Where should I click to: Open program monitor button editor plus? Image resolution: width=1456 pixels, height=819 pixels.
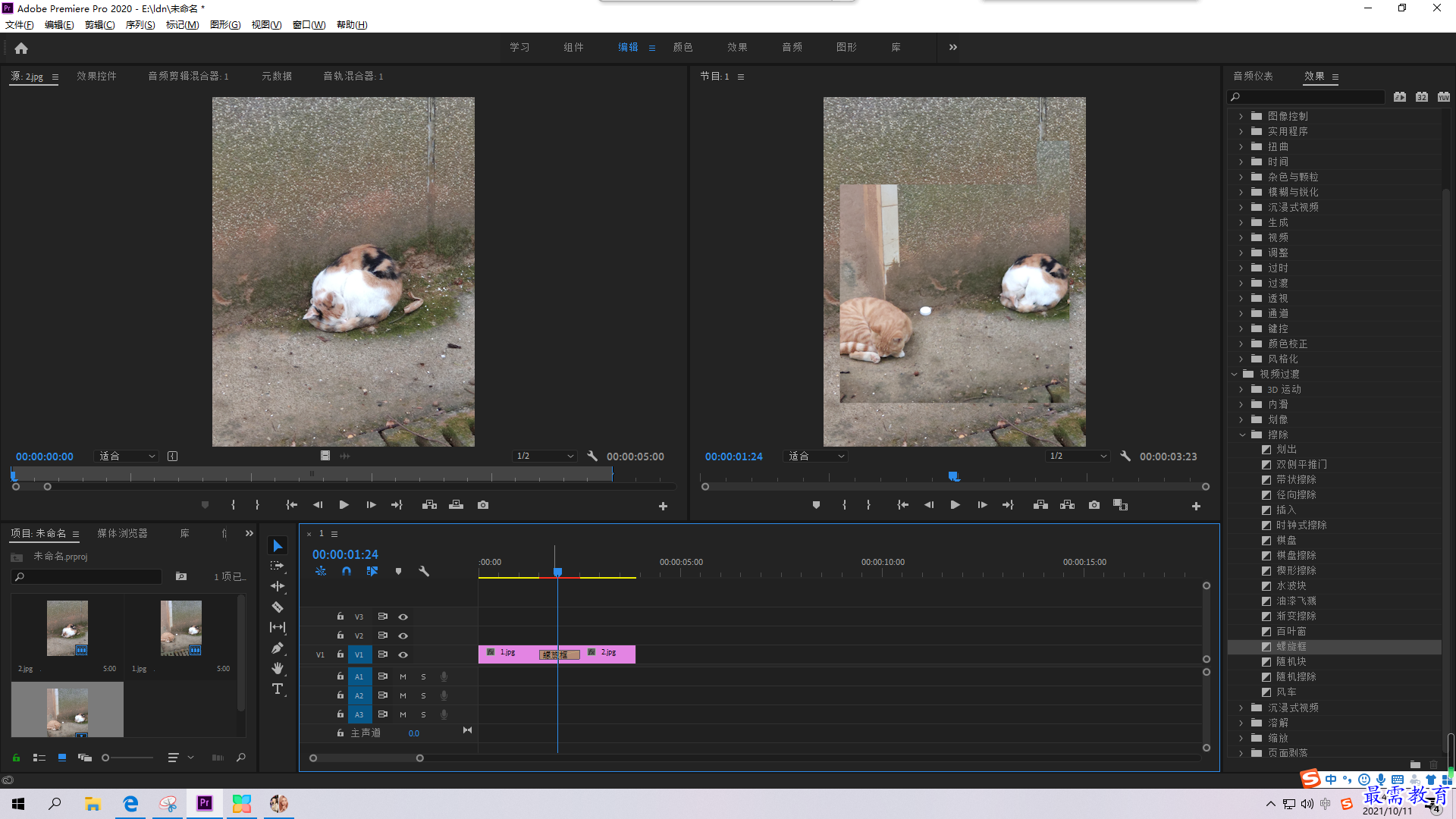click(1196, 506)
